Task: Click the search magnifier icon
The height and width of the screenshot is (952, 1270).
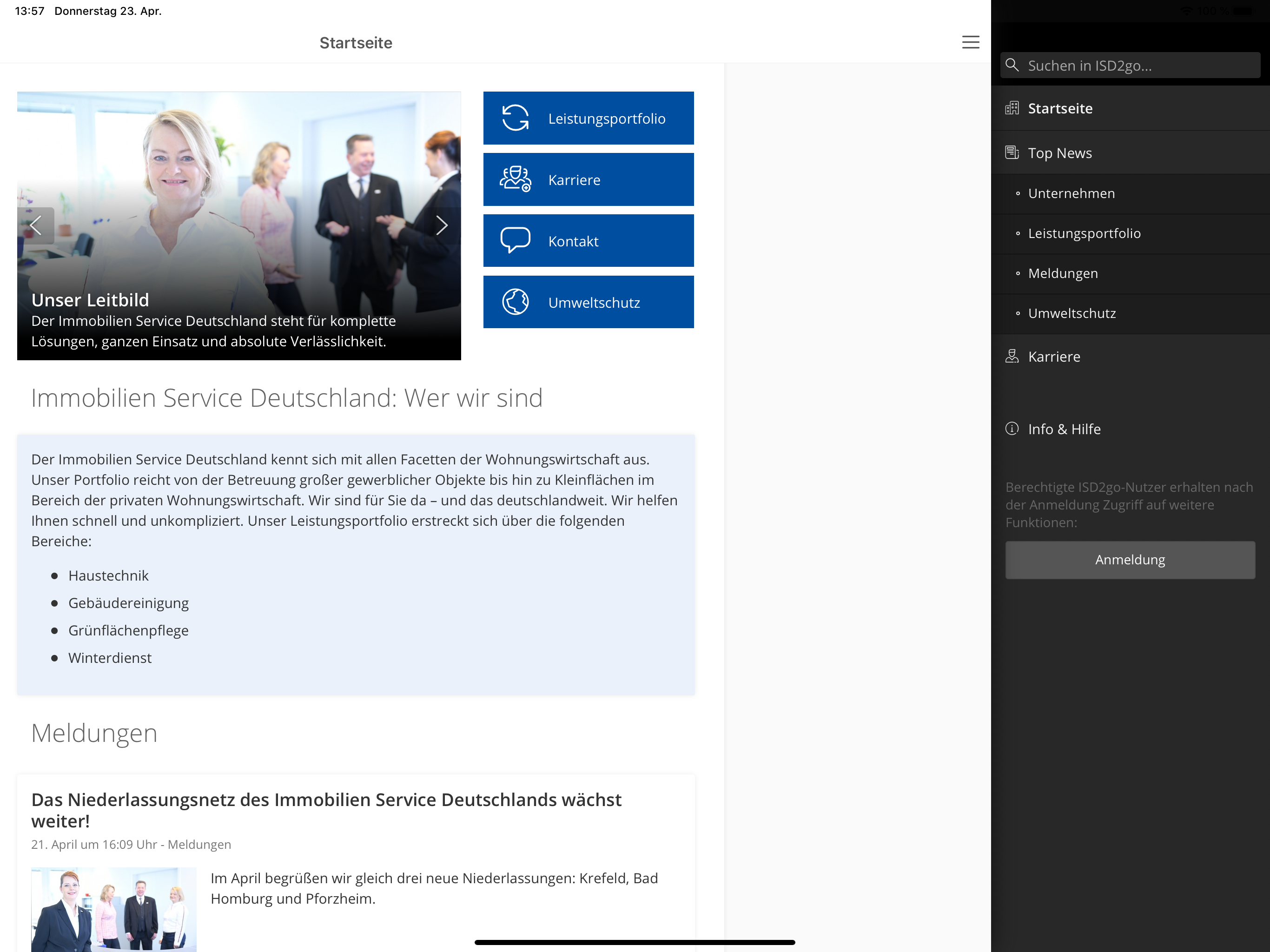Action: [1012, 65]
